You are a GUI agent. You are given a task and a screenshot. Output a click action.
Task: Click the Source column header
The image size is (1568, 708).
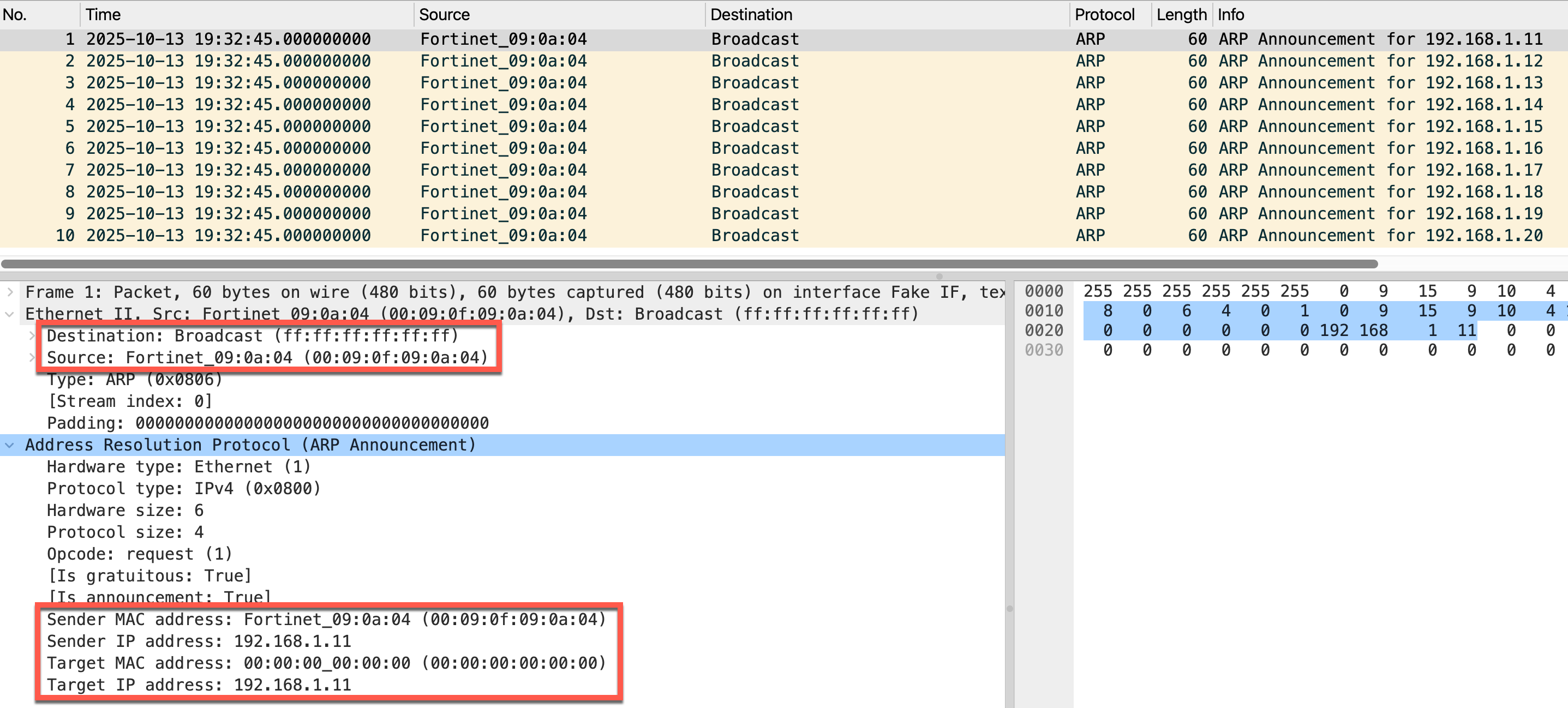(x=444, y=15)
